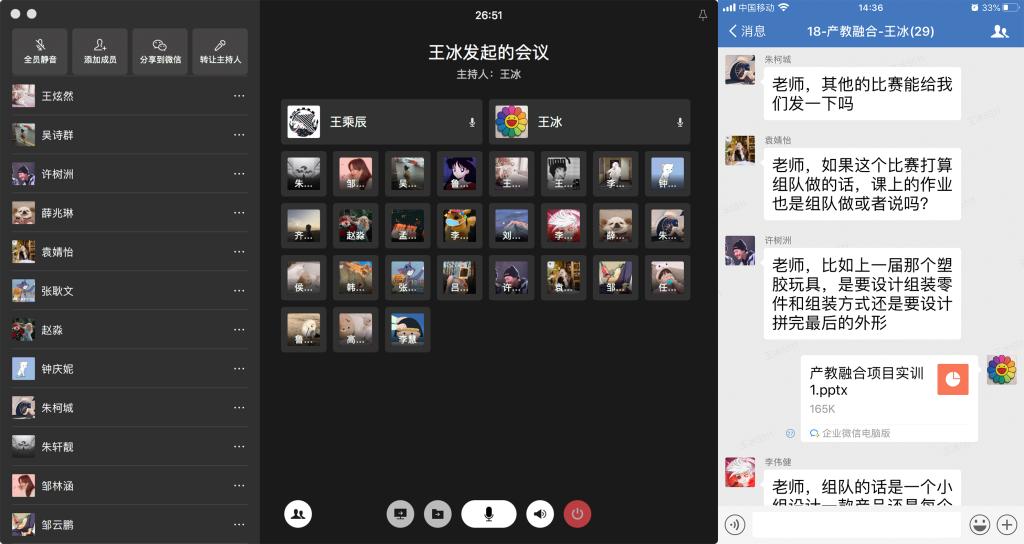Viewport: 1024px width, 544px height.
Task: Open the more options dots for 钟庆妮
Action: pos(239,369)
